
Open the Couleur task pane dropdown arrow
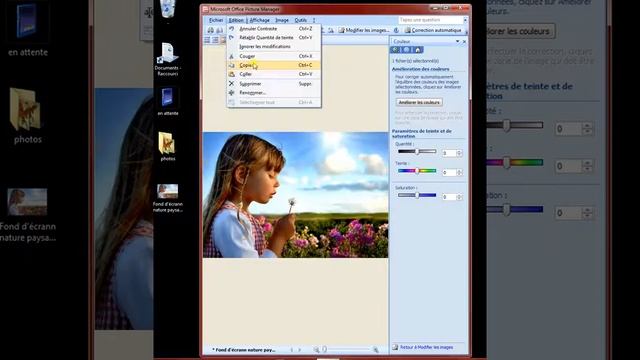pos(458,41)
